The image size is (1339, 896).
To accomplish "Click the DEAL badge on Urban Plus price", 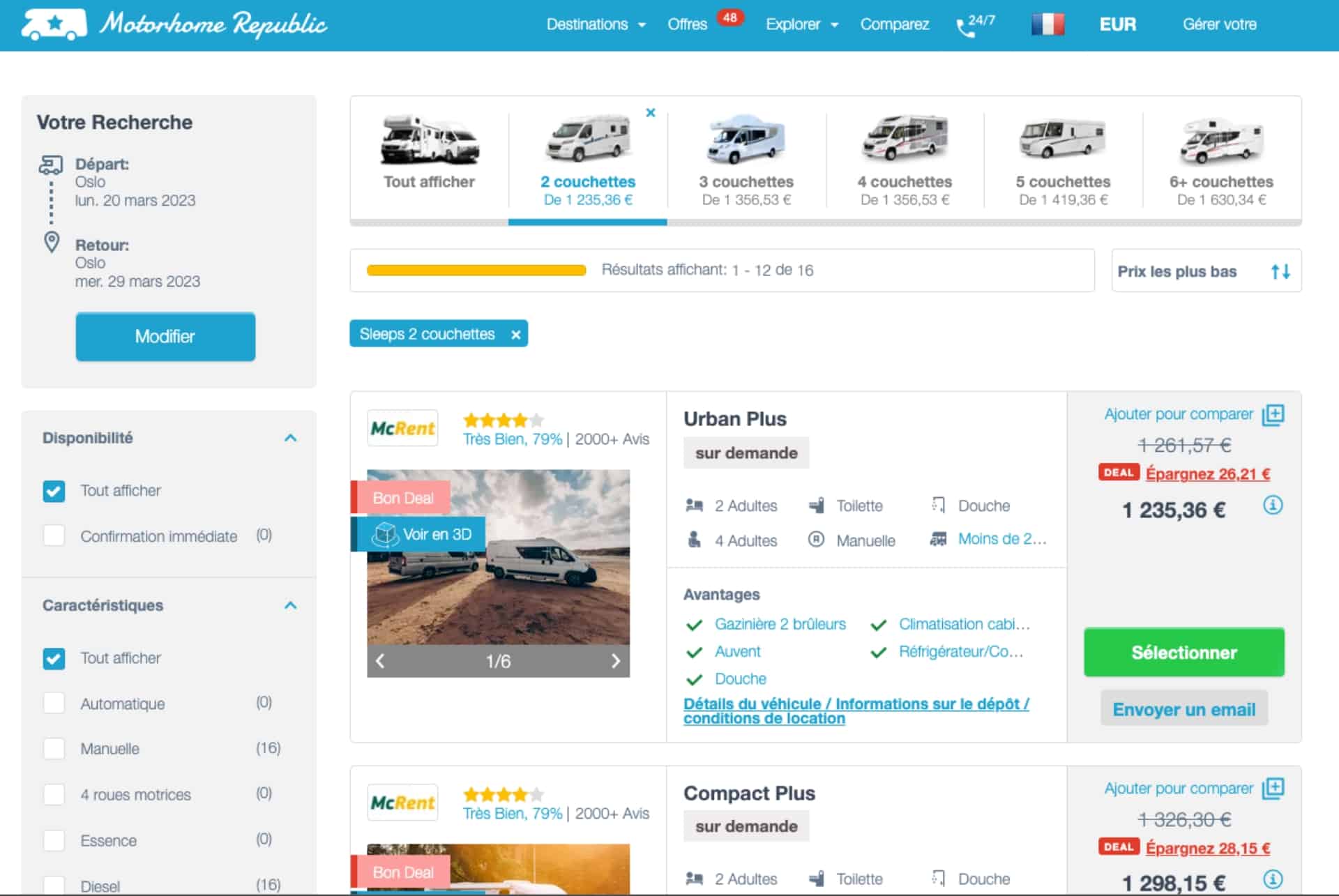I will pos(1119,472).
